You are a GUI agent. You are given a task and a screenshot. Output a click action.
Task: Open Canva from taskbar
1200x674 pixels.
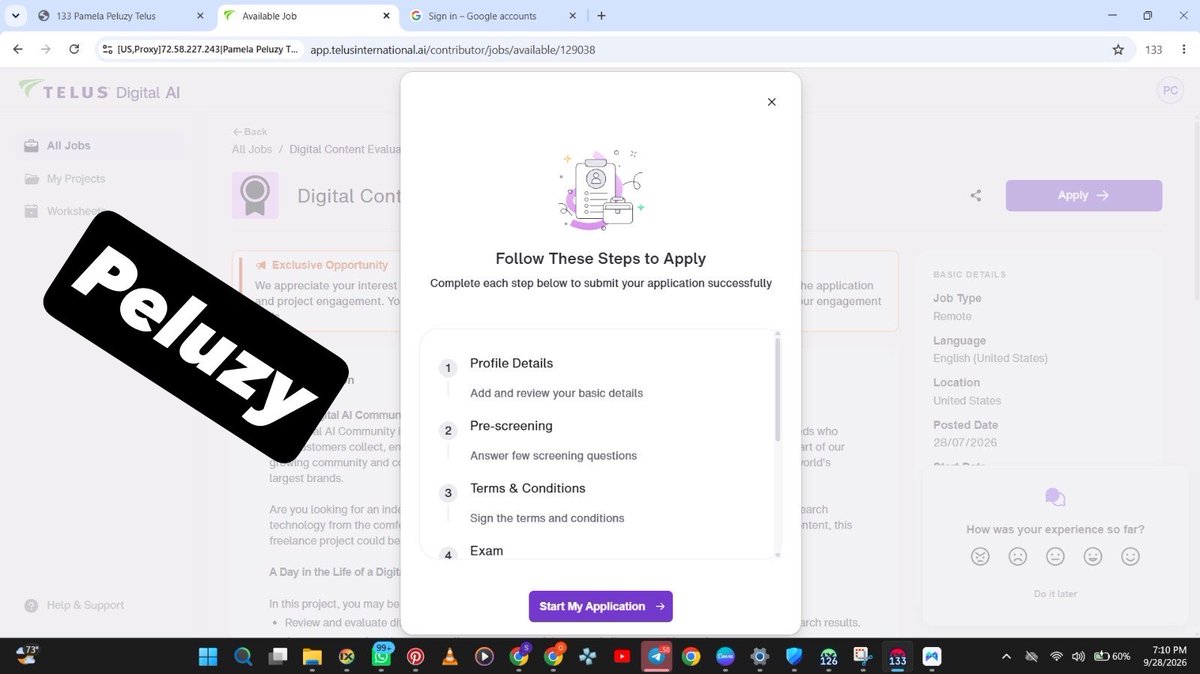coord(726,657)
